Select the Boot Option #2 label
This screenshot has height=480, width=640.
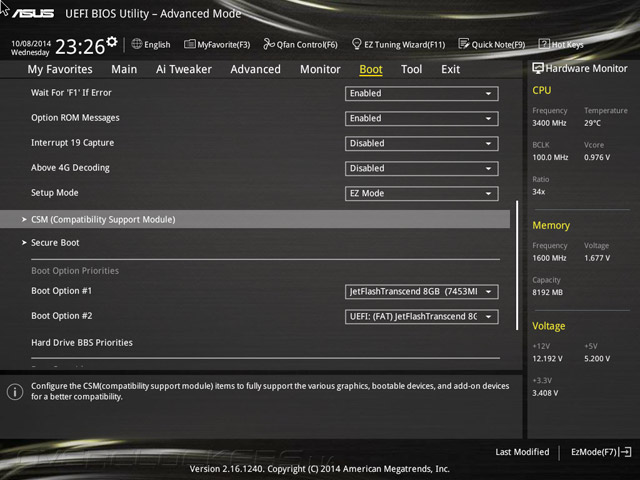click(62, 316)
